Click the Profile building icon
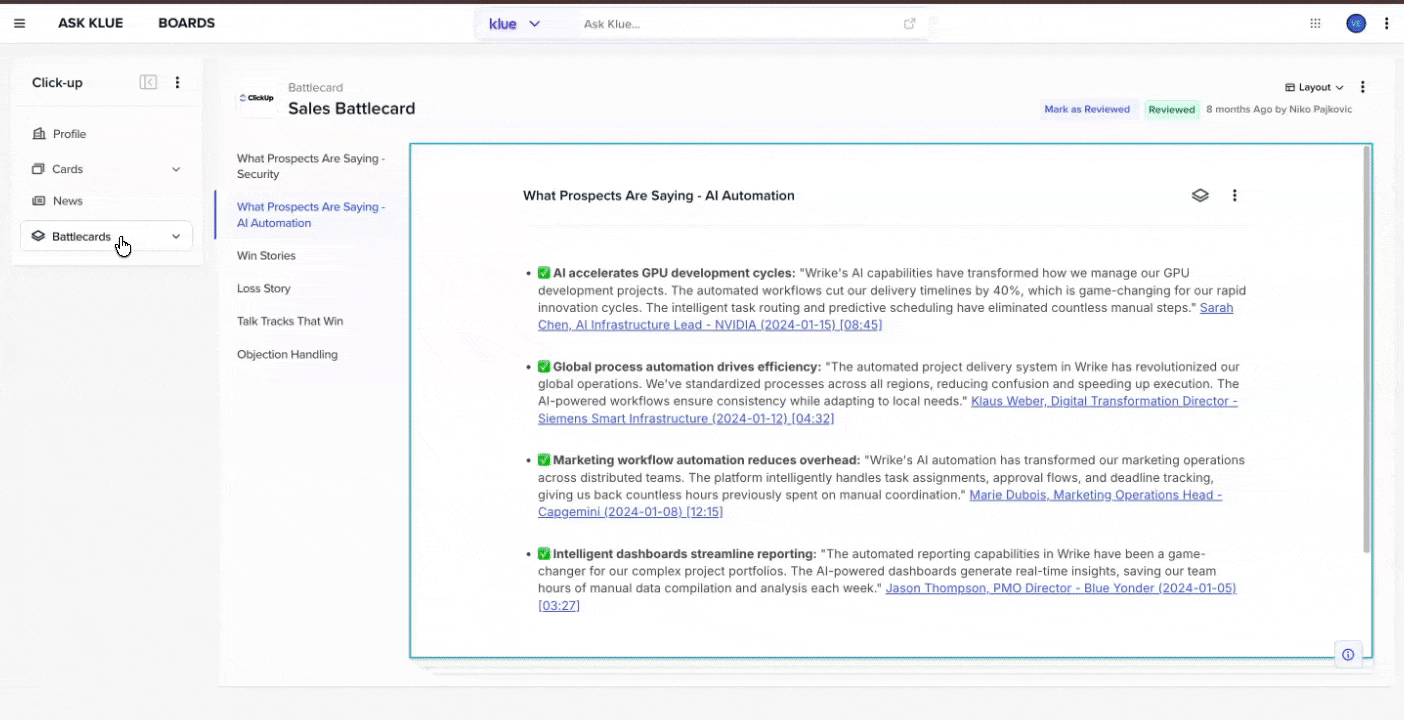Image resolution: width=1404 pixels, height=720 pixels. 39,134
